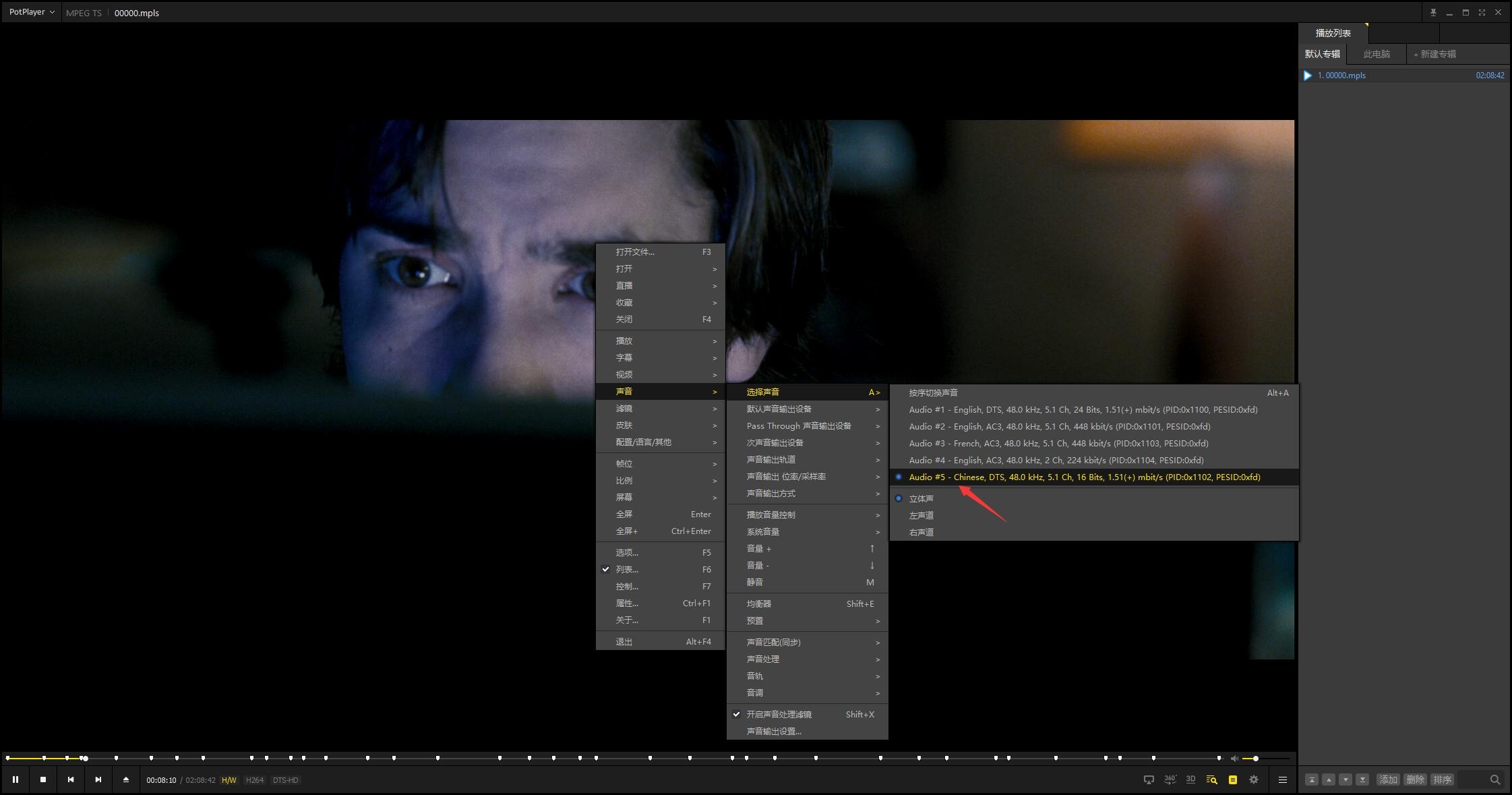Click 退出 exit menu entry
The height and width of the screenshot is (795, 1512).
[660, 641]
